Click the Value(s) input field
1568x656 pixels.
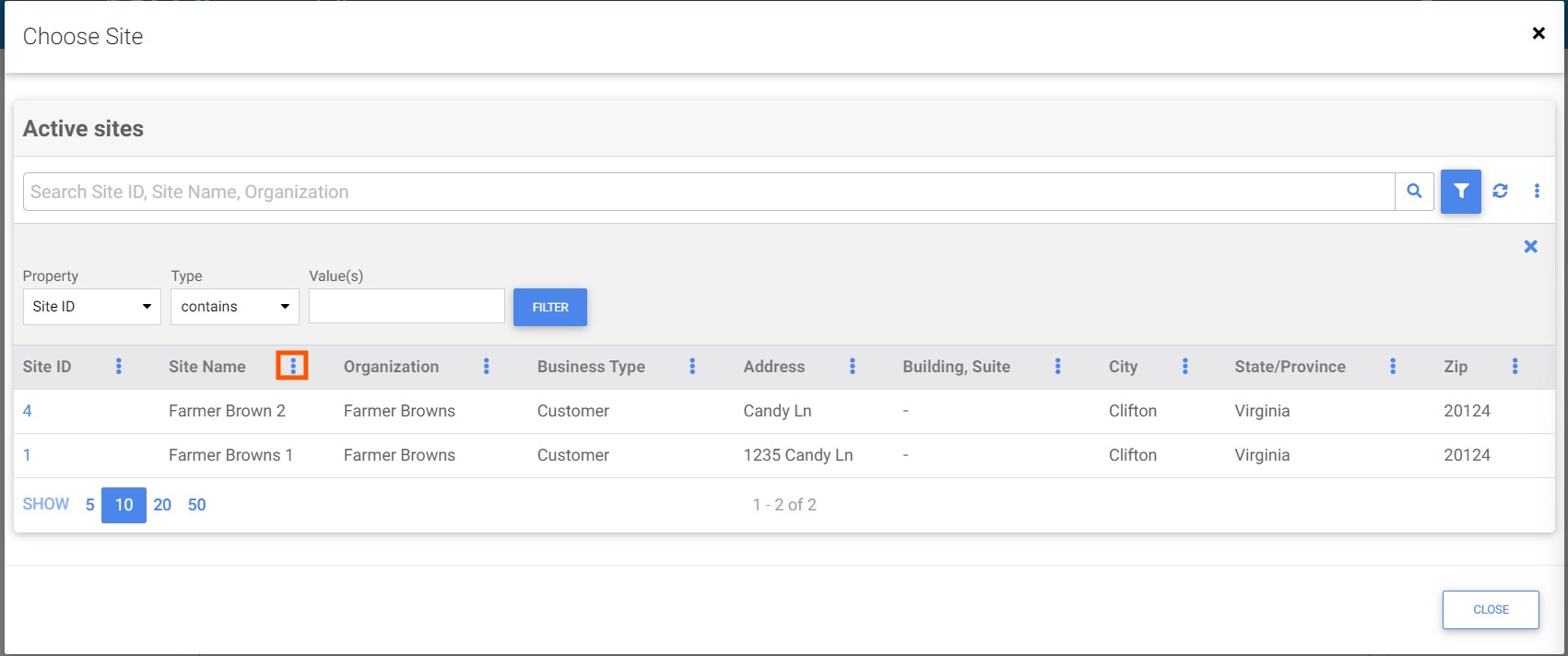coord(407,307)
